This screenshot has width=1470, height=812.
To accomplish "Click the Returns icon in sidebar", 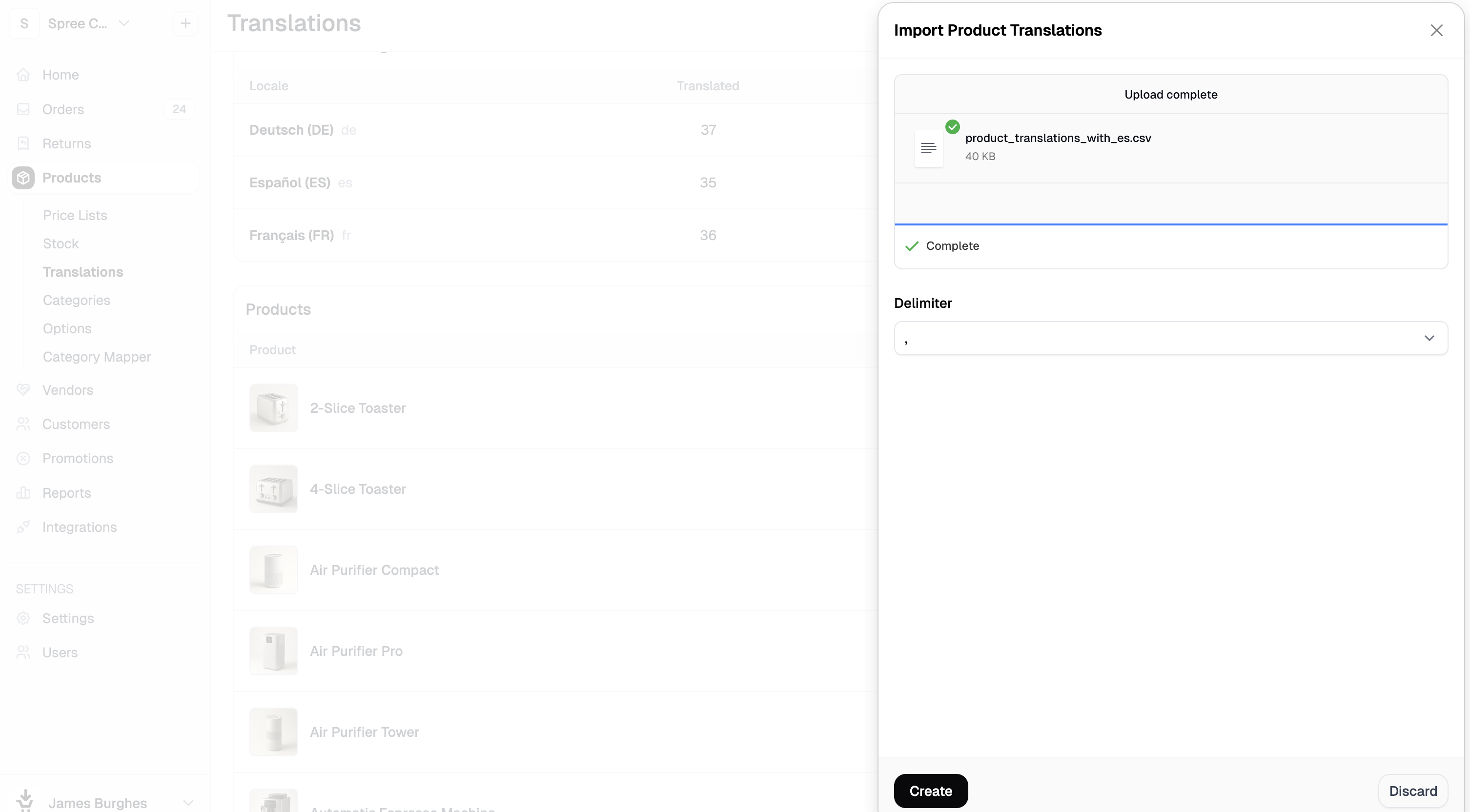I will [23, 143].
